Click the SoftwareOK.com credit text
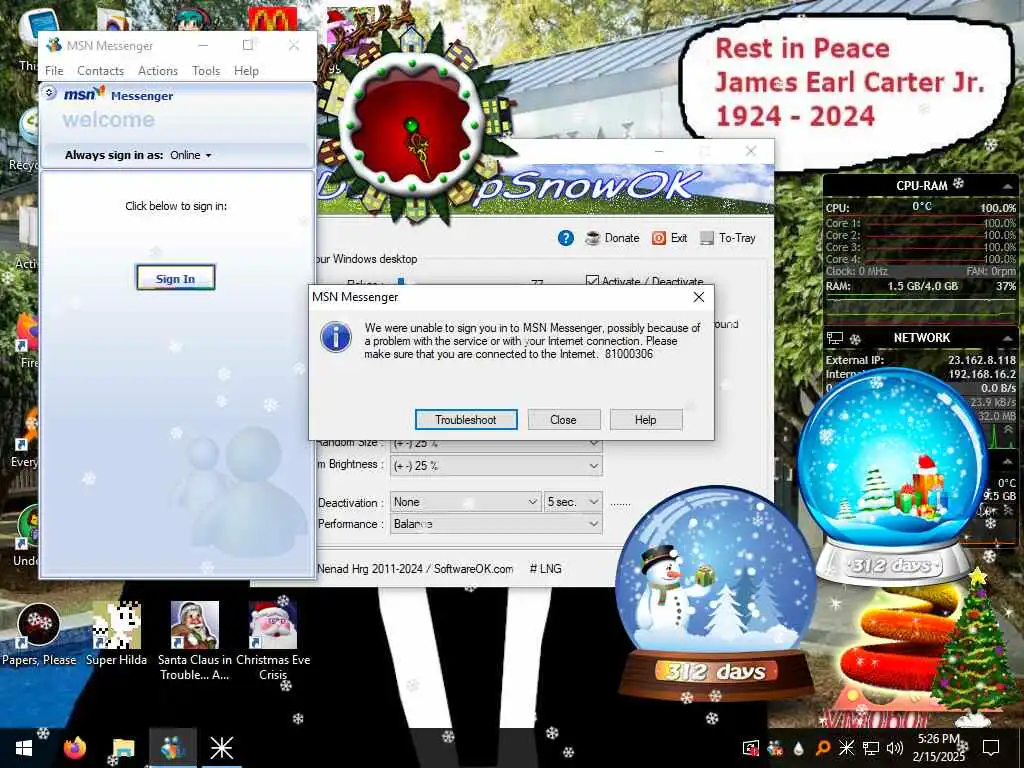This screenshot has height=768, width=1024. pos(473,569)
